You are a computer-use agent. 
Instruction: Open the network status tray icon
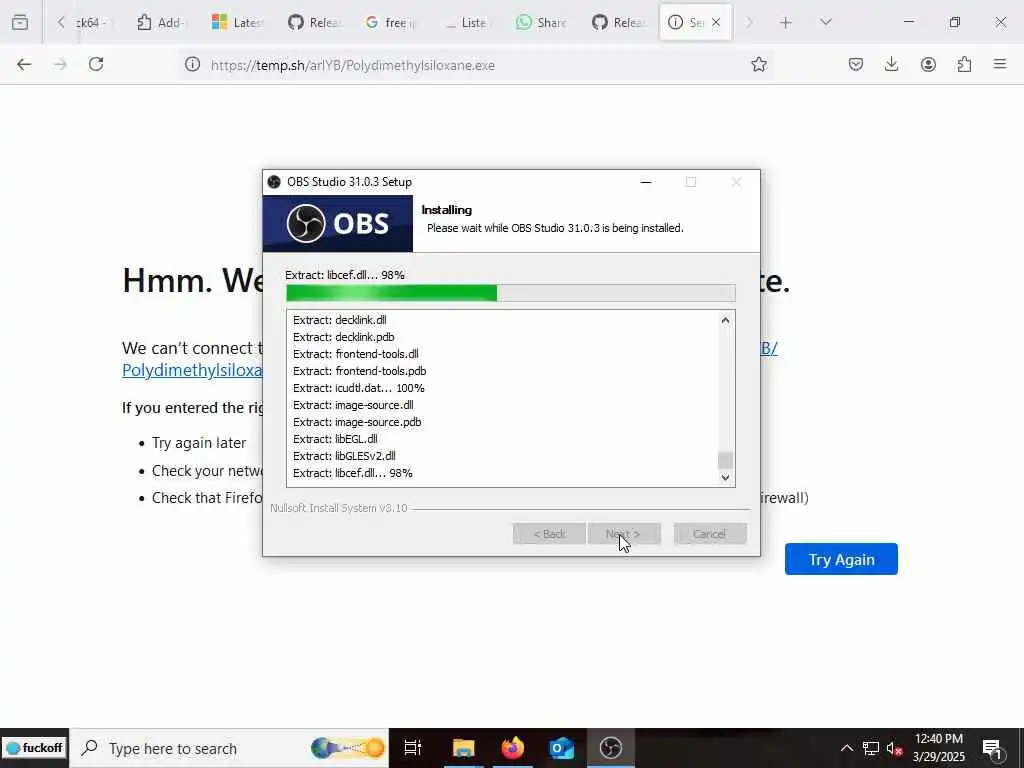click(x=871, y=748)
